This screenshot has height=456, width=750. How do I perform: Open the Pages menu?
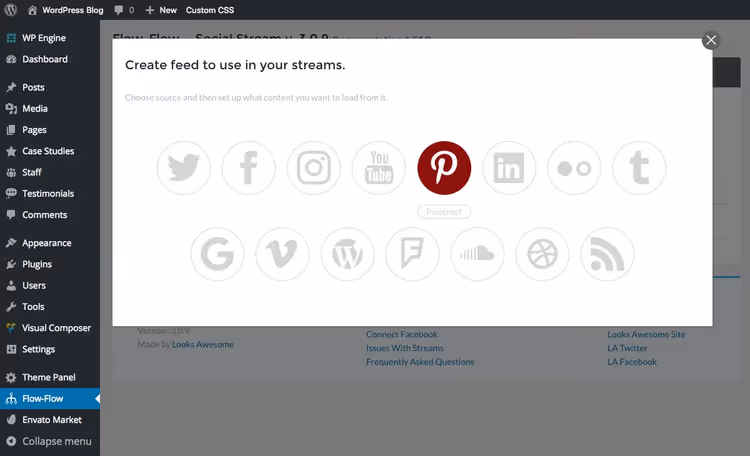50,130
